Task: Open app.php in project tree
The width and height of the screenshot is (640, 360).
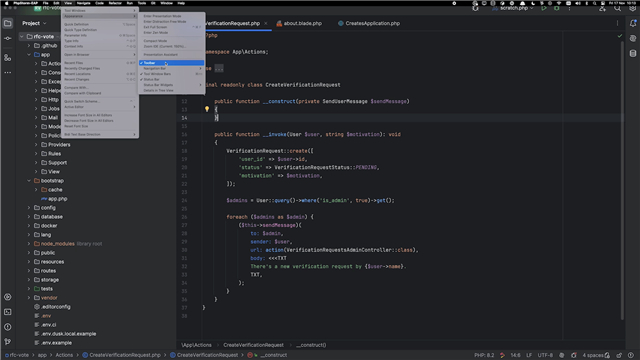Action: click(x=54, y=199)
